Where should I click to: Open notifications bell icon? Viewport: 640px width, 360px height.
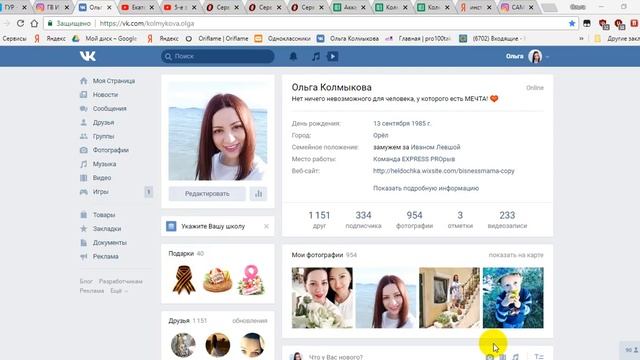coord(293,56)
